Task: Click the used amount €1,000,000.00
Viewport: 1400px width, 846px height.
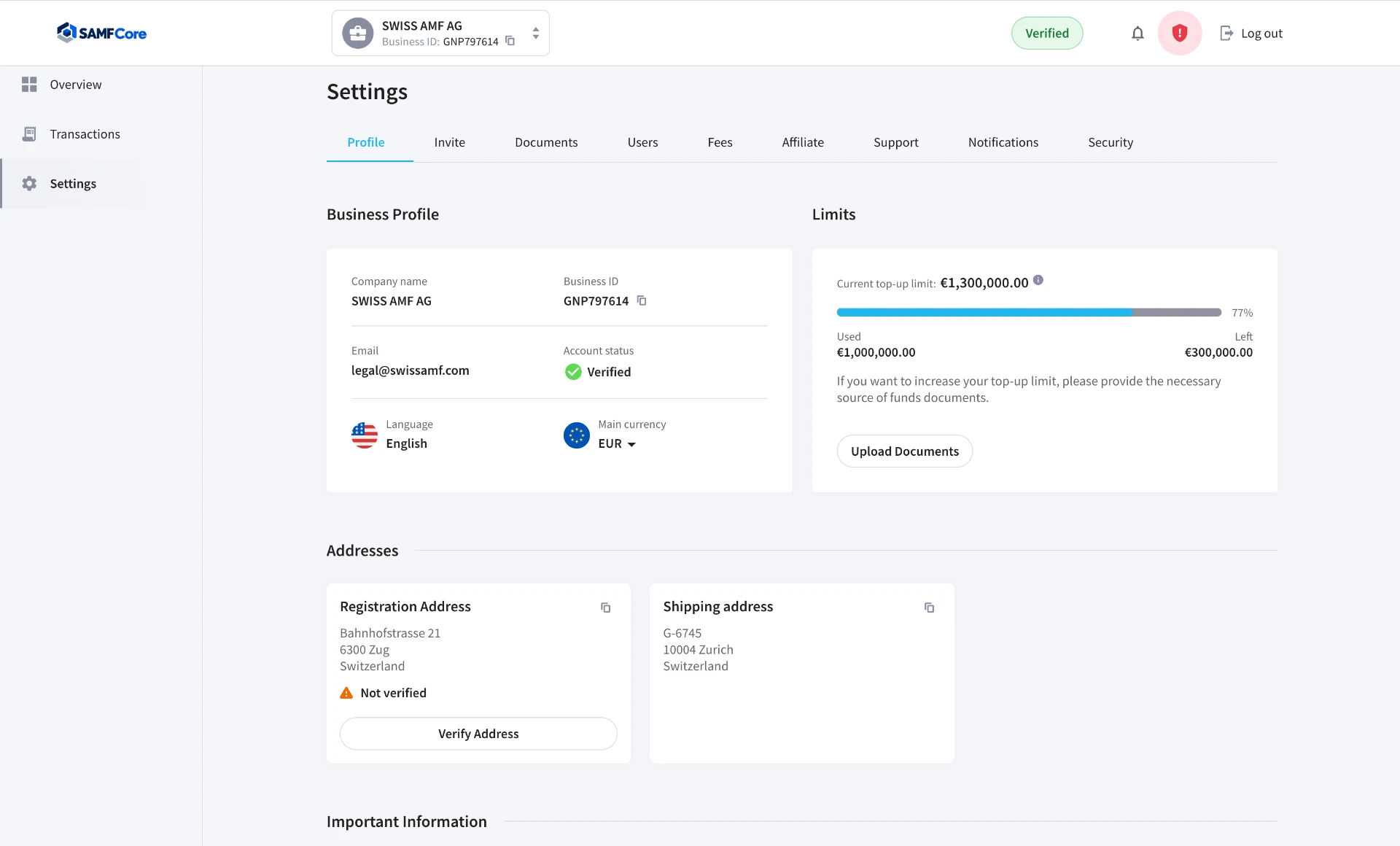Action: tap(876, 353)
